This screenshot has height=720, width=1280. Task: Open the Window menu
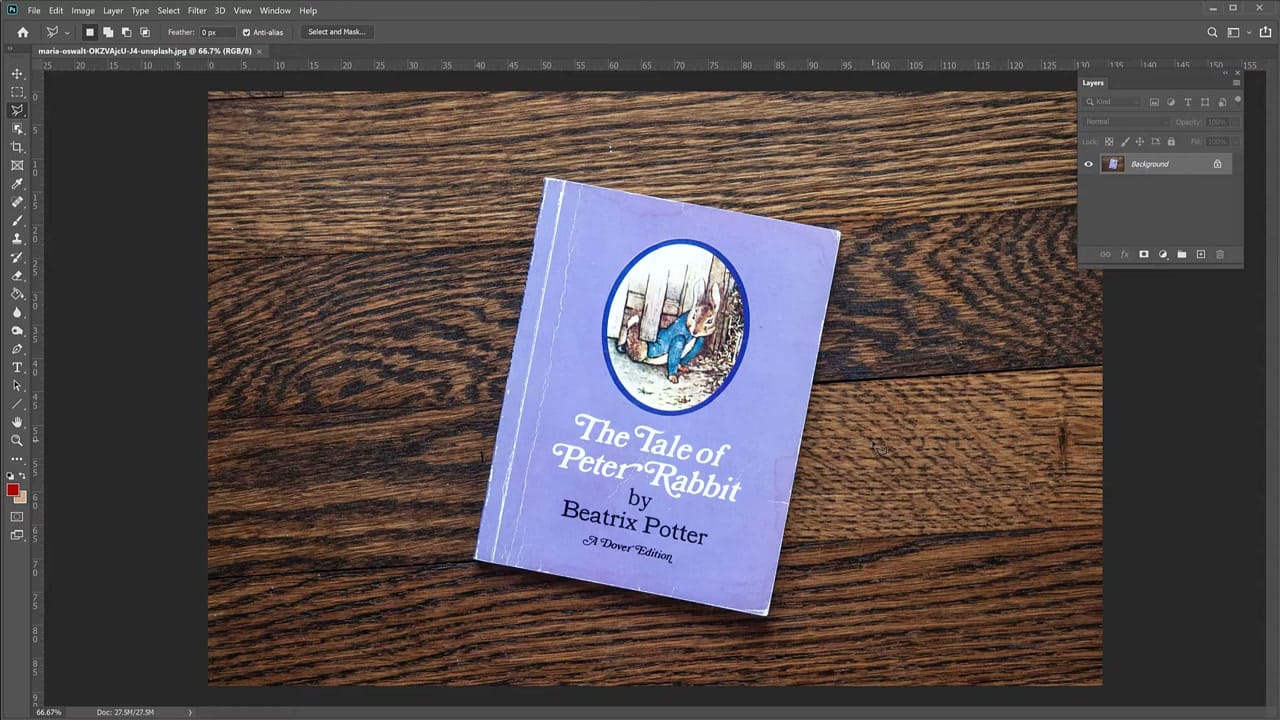click(x=275, y=11)
